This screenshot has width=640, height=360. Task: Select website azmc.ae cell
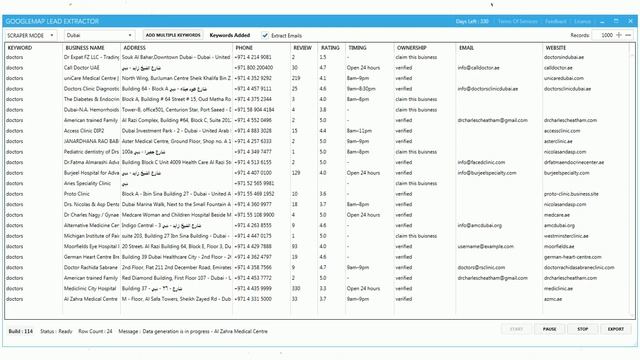pos(553,299)
